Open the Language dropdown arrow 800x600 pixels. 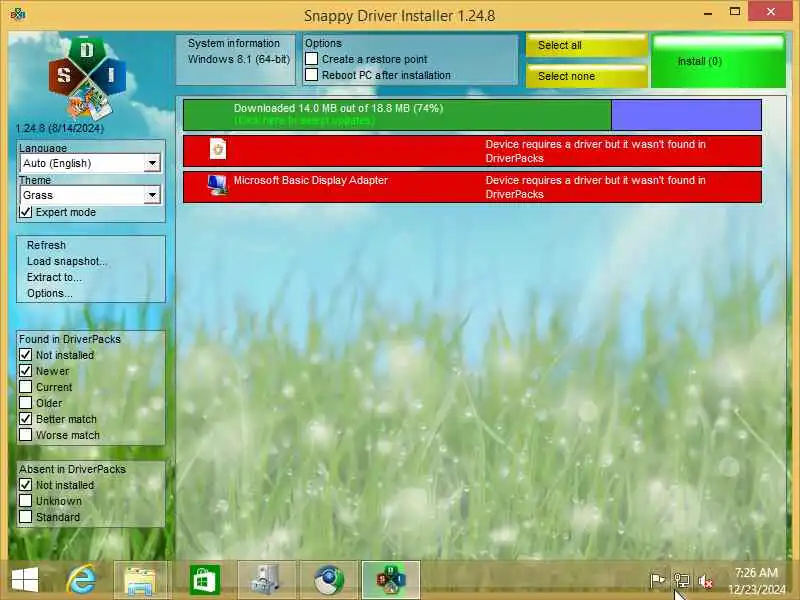tap(152, 163)
